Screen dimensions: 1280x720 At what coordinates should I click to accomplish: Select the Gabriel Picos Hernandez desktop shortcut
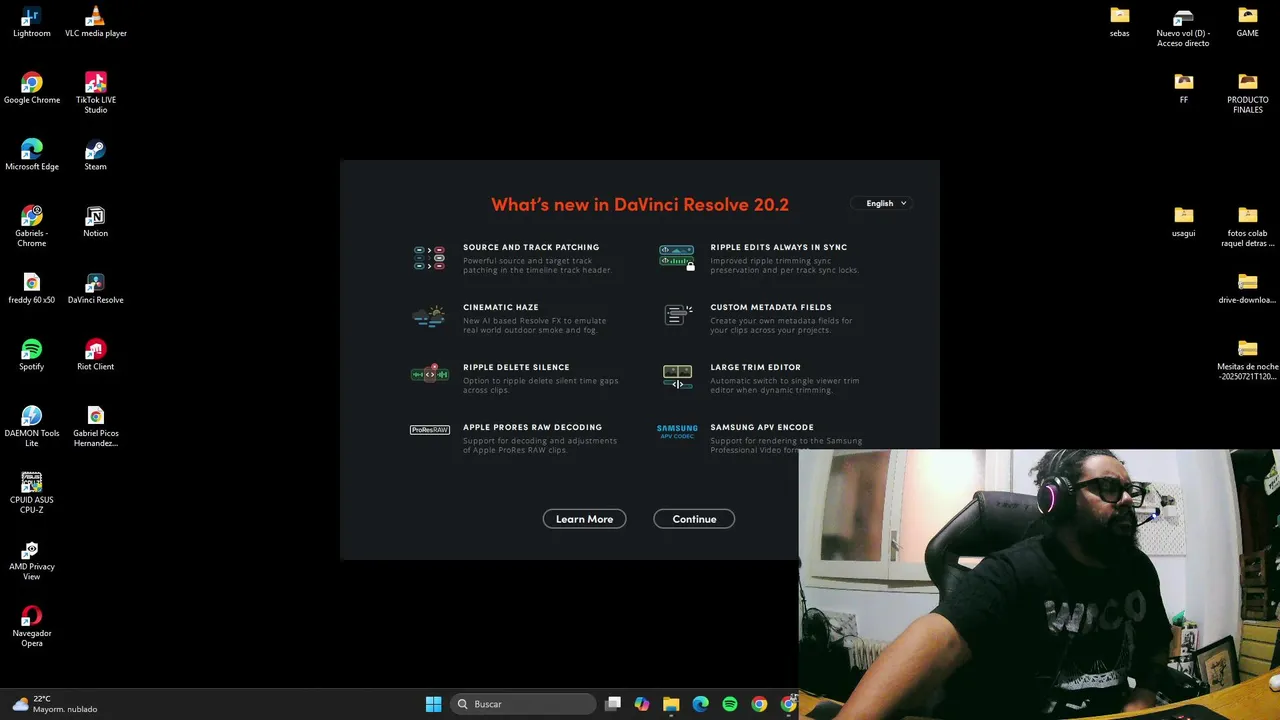[96, 426]
